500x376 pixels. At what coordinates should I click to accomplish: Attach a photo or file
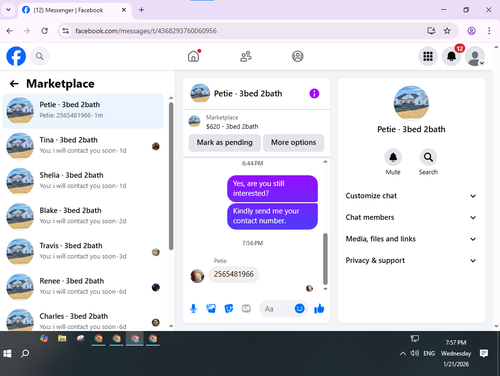tap(211, 309)
